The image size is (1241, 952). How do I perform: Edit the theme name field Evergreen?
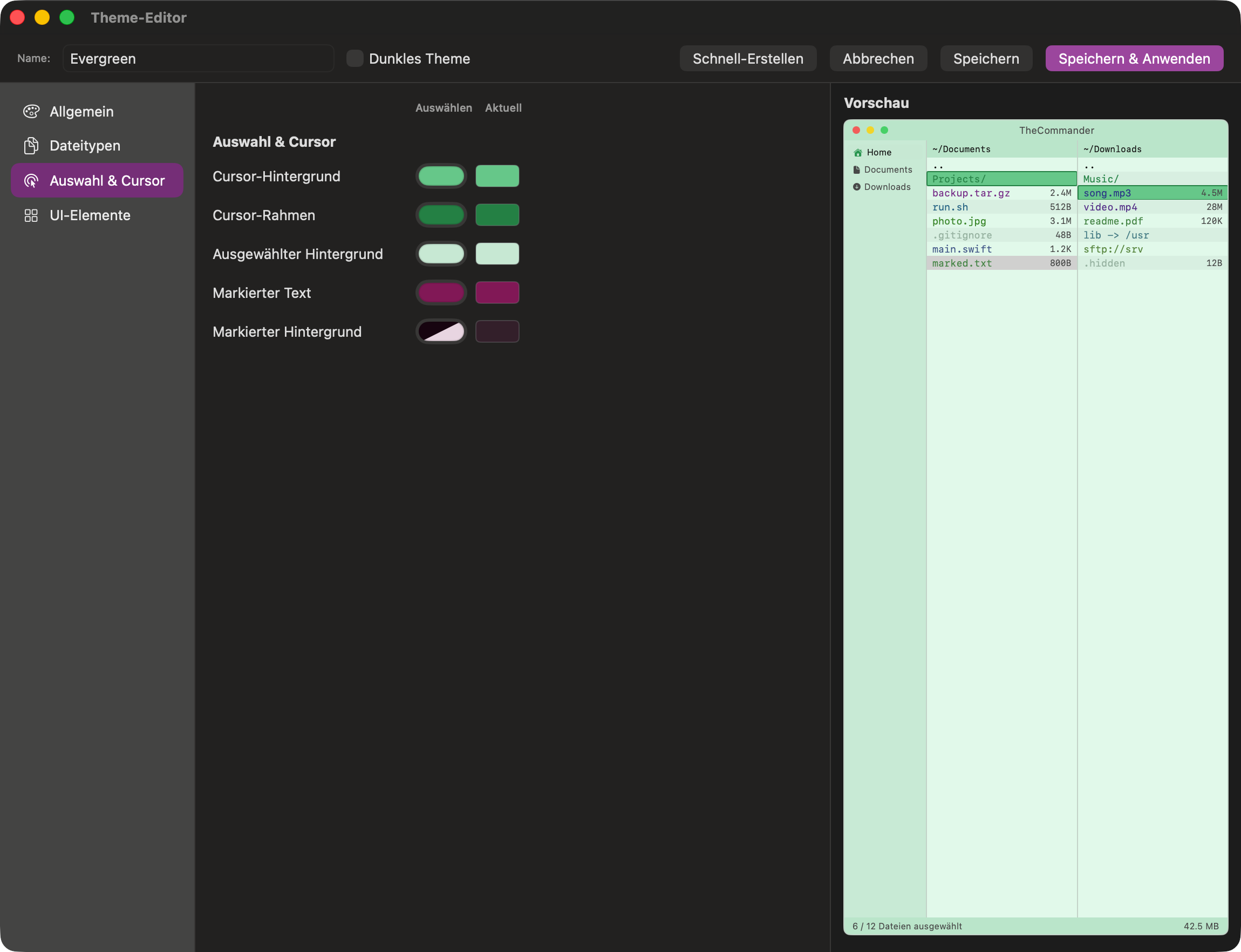(x=198, y=58)
